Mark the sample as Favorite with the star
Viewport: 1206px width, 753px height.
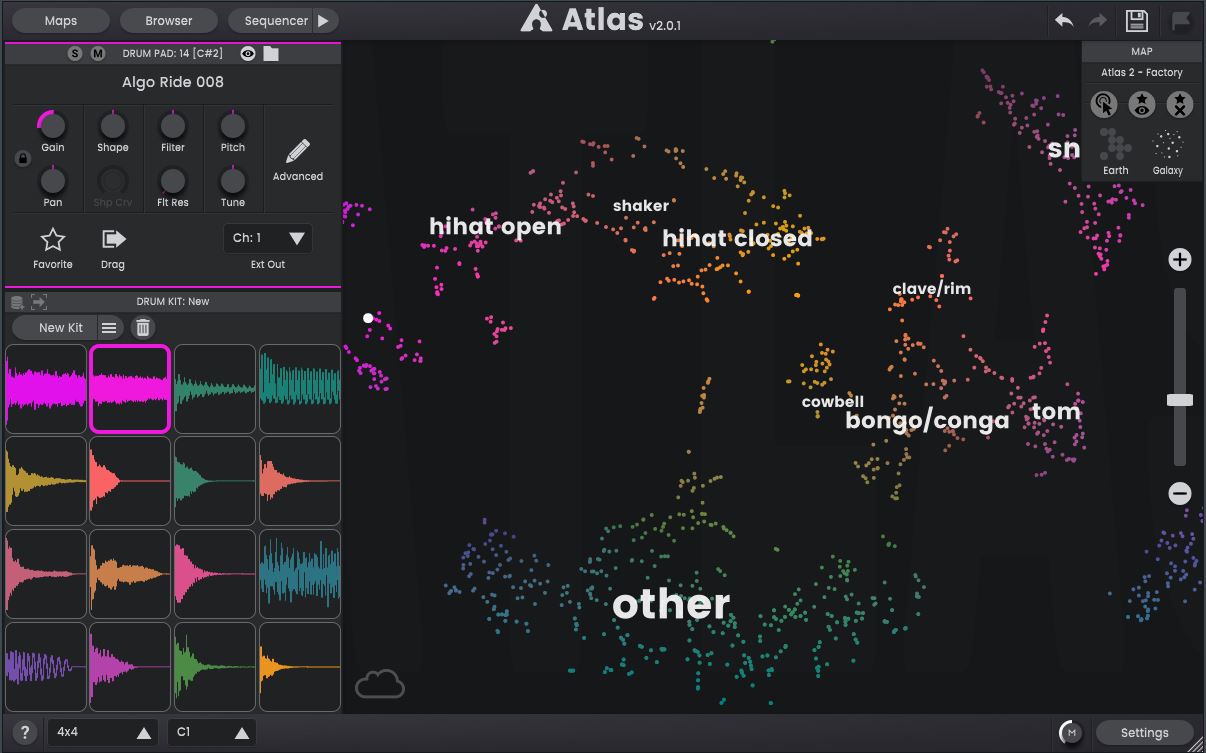pos(53,239)
